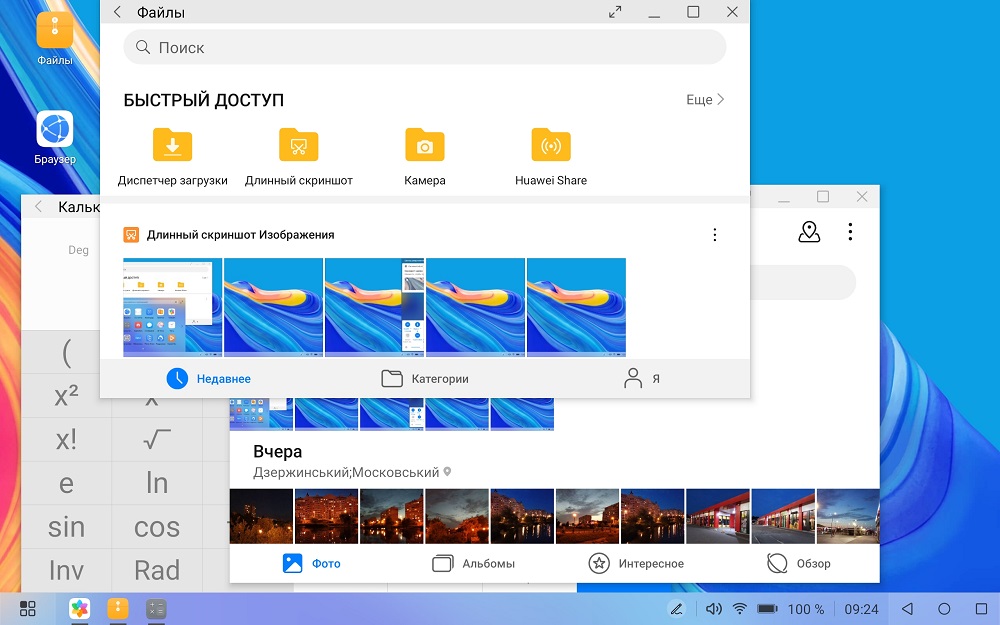This screenshot has height=625, width=1000.
Task: Click the Дзержинский;Московский location label
Action: click(346, 473)
